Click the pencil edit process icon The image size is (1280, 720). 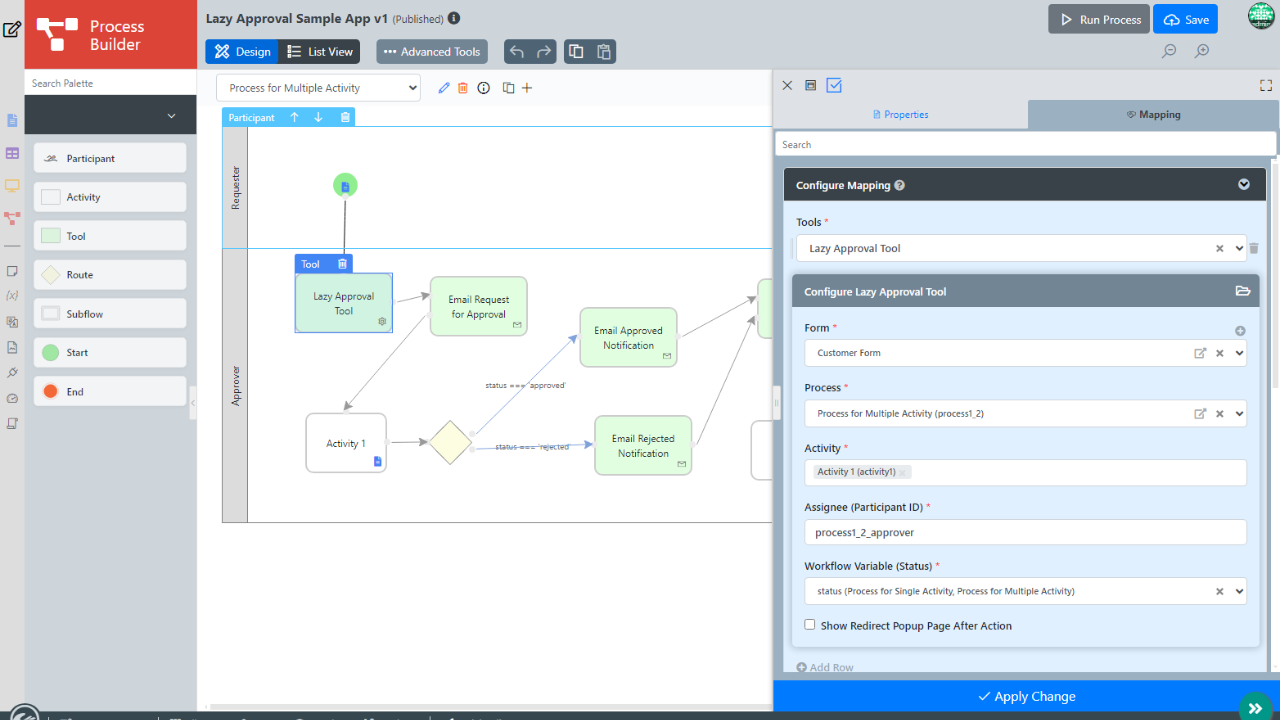tap(444, 88)
